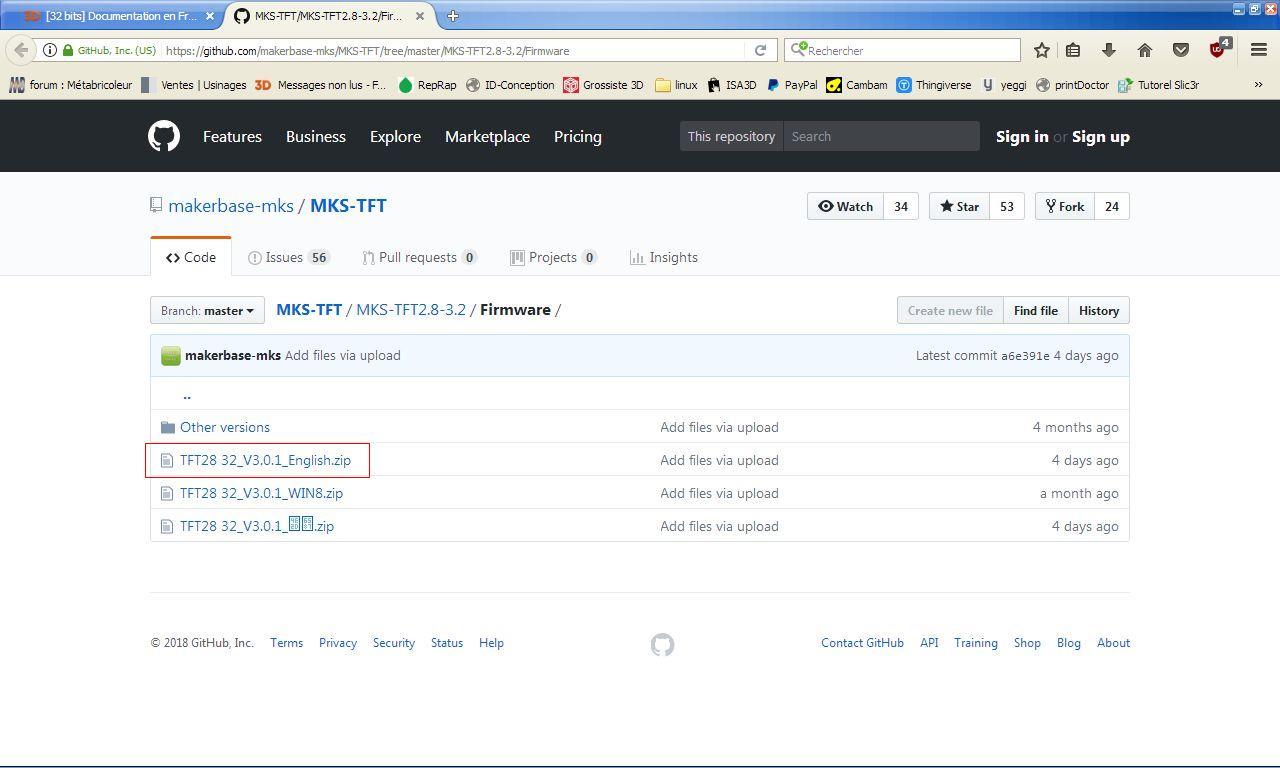Click the Firefox URL address bar

452,50
